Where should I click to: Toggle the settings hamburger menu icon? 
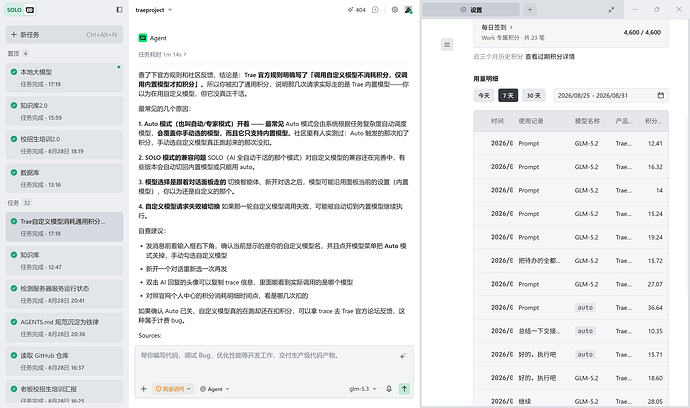(x=447, y=44)
